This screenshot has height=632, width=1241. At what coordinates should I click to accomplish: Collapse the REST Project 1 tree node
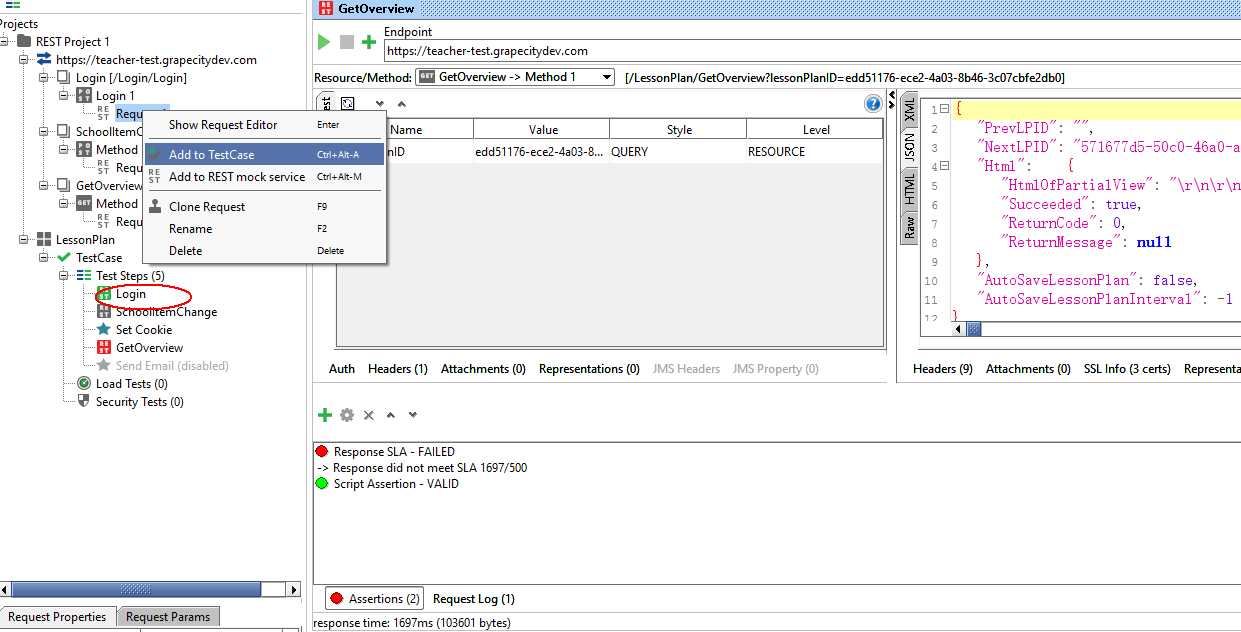(5, 42)
